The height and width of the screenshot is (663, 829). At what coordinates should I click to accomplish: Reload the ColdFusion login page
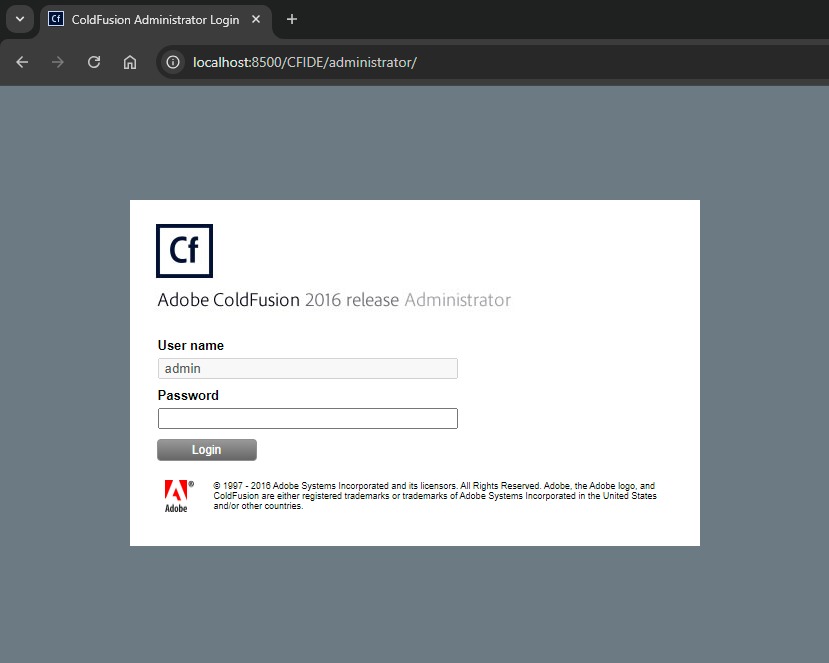pos(94,62)
